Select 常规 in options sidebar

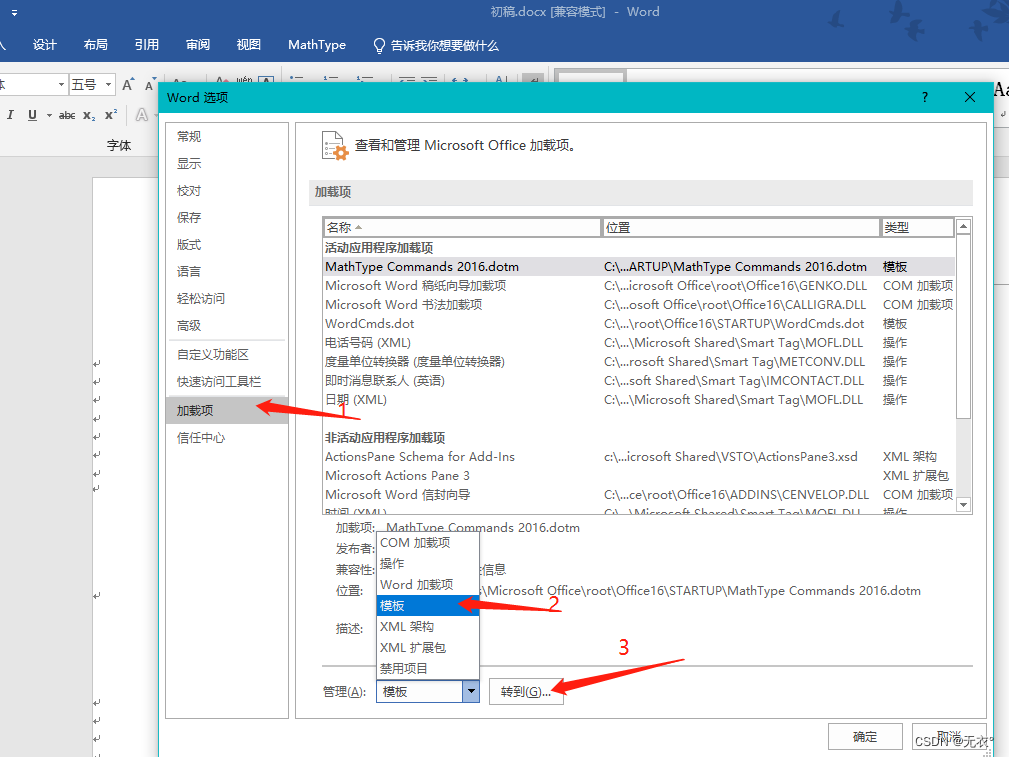[227, 136]
